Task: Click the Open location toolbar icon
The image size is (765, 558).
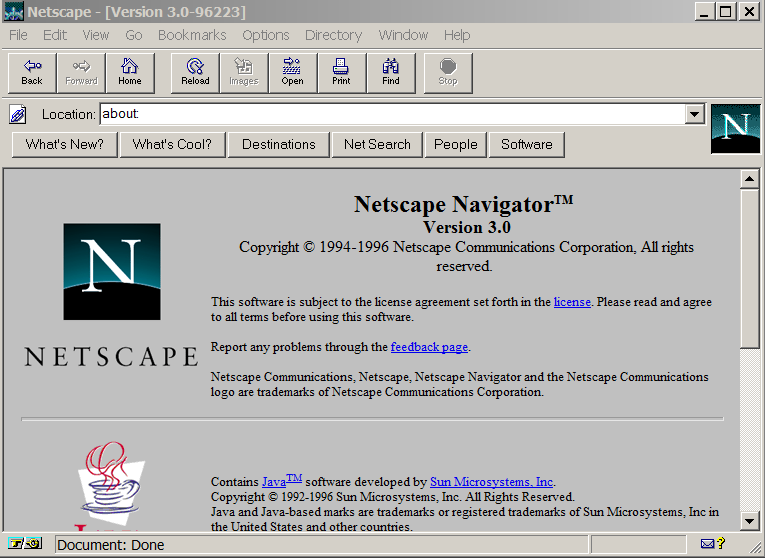Action: pos(292,73)
